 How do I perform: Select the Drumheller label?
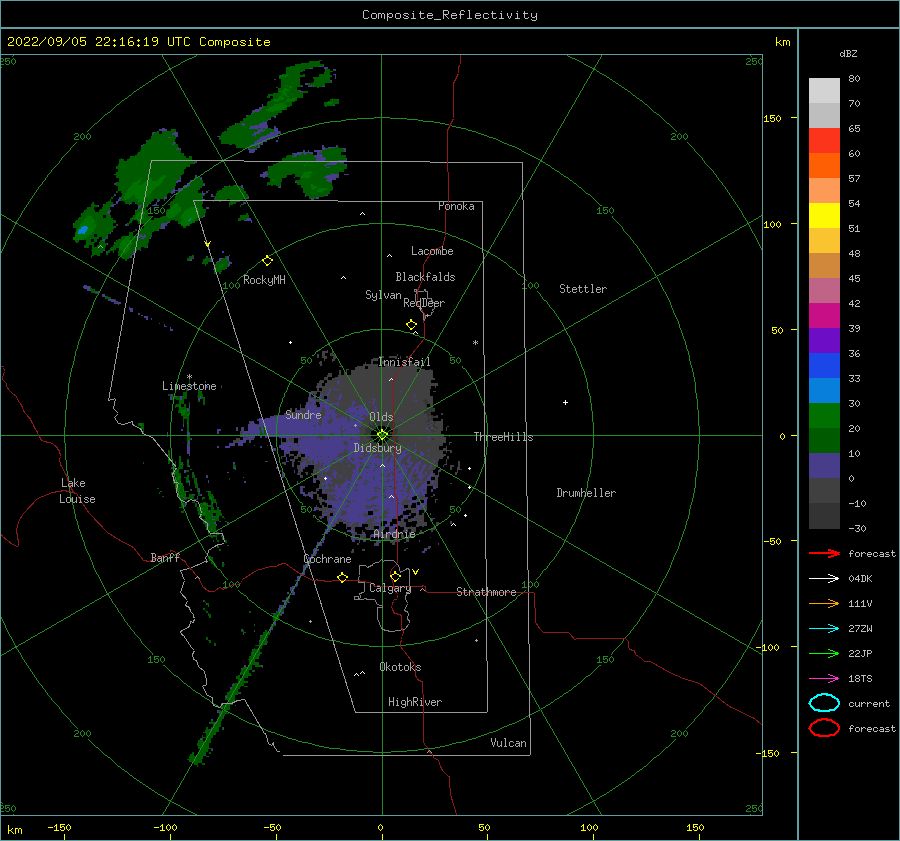pos(586,493)
